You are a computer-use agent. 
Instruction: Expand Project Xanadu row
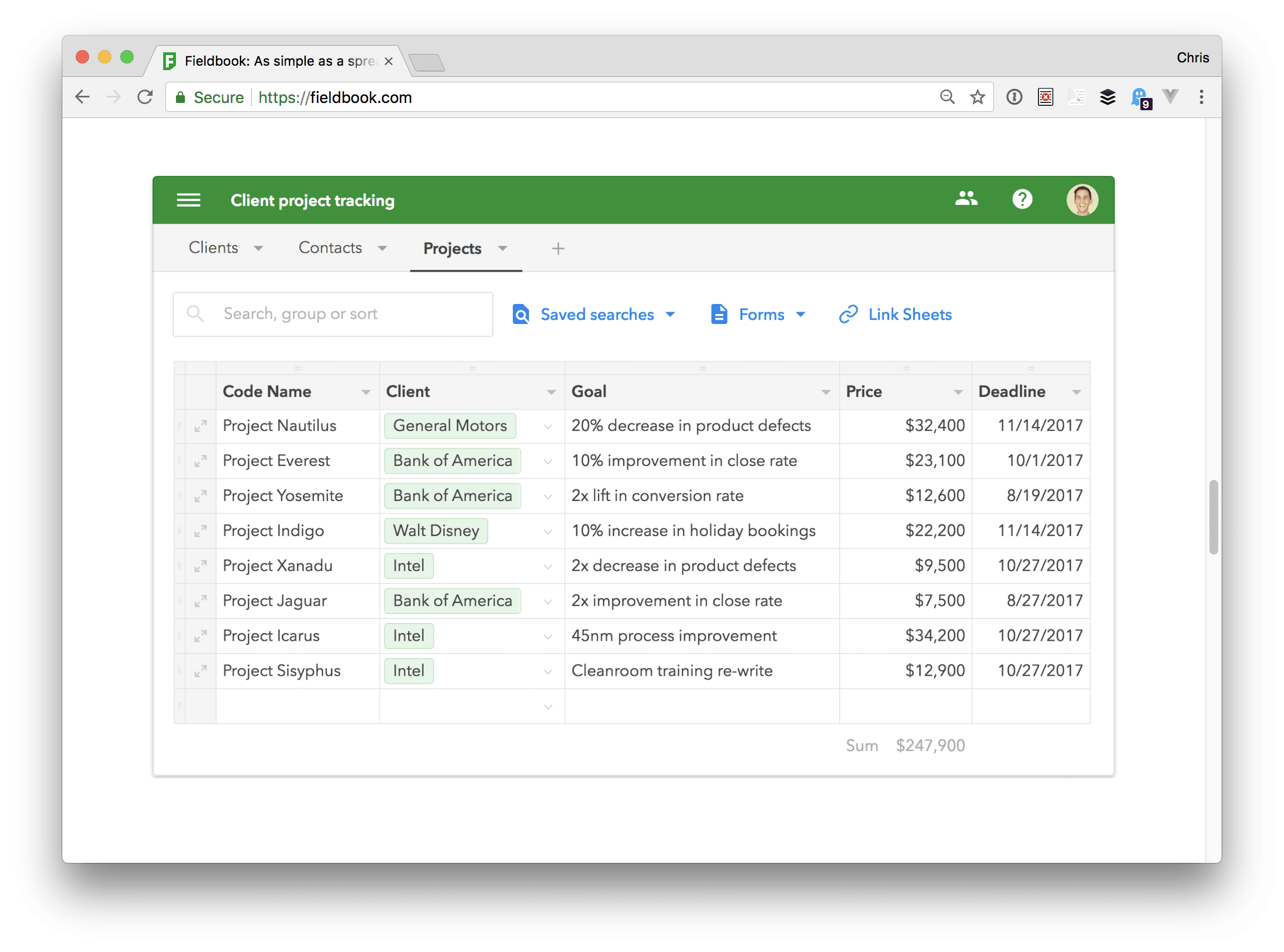tap(200, 567)
